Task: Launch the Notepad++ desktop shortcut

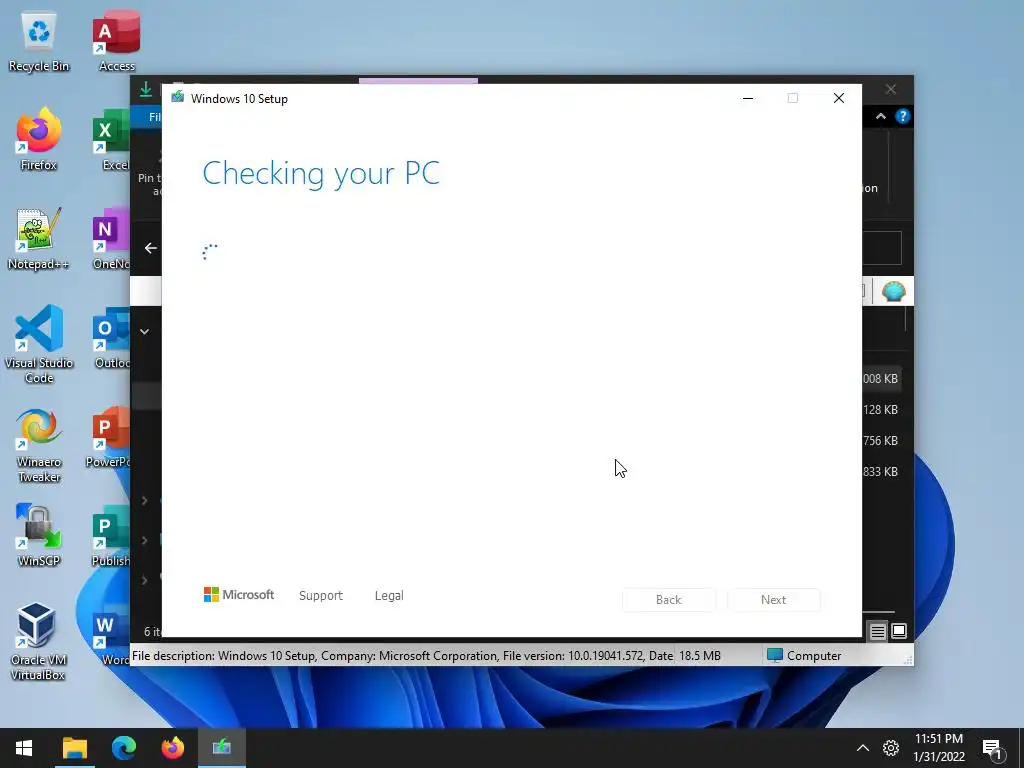Action: point(39,239)
